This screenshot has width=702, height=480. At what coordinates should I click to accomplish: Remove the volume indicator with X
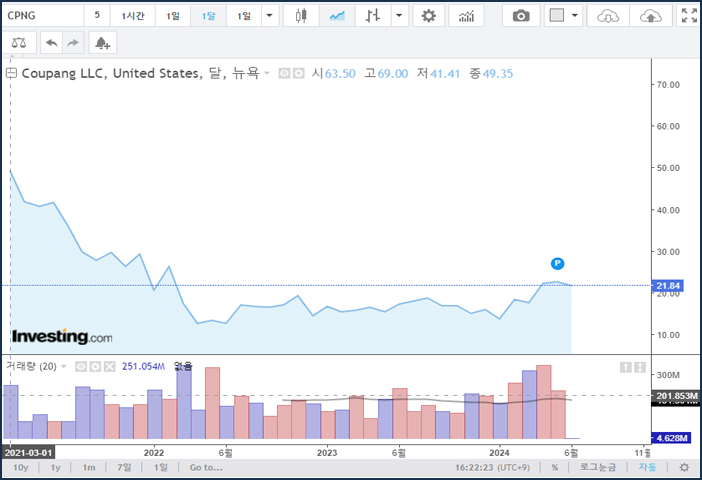109,367
